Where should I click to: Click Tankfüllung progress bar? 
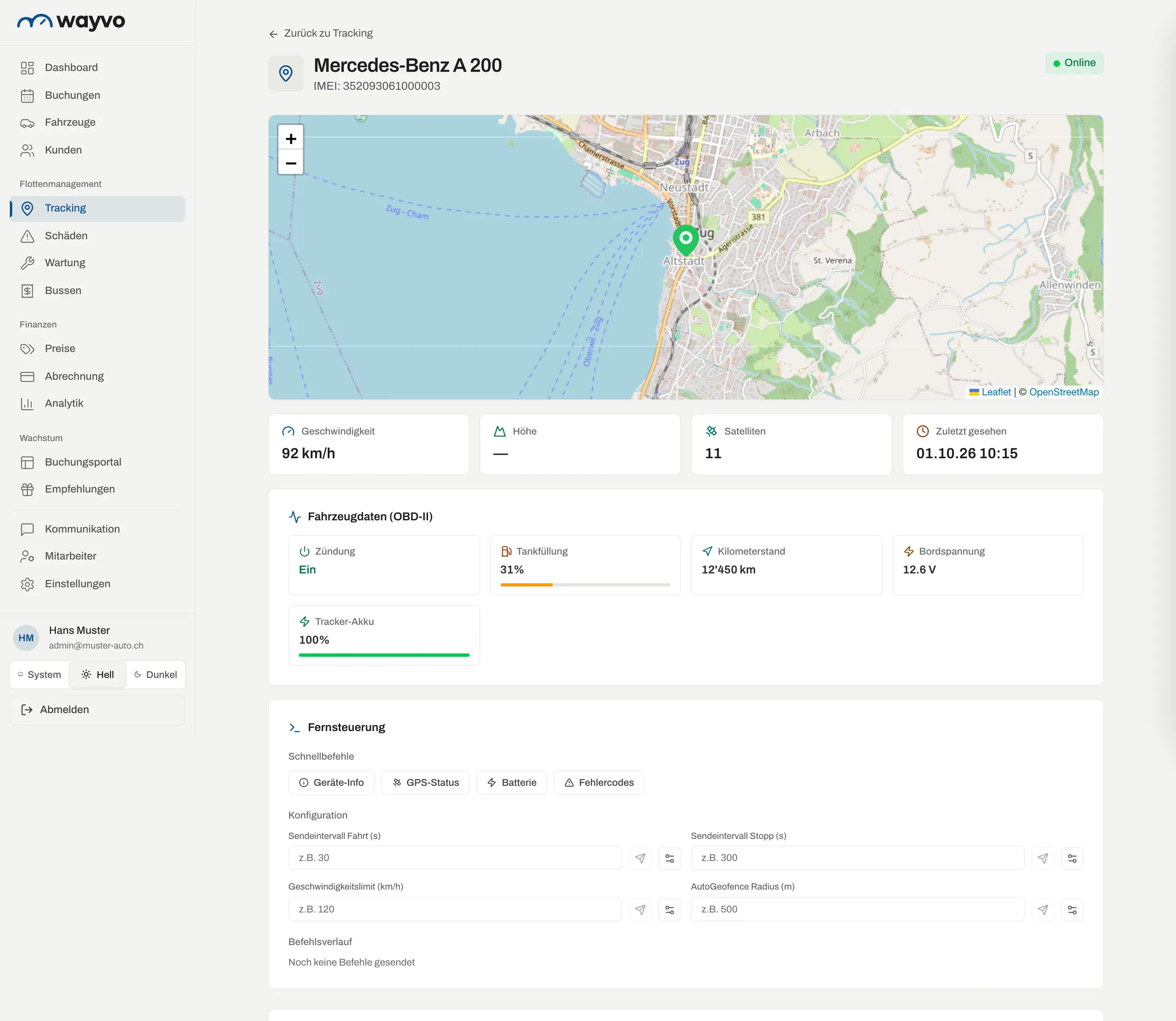[x=585, y=585]
